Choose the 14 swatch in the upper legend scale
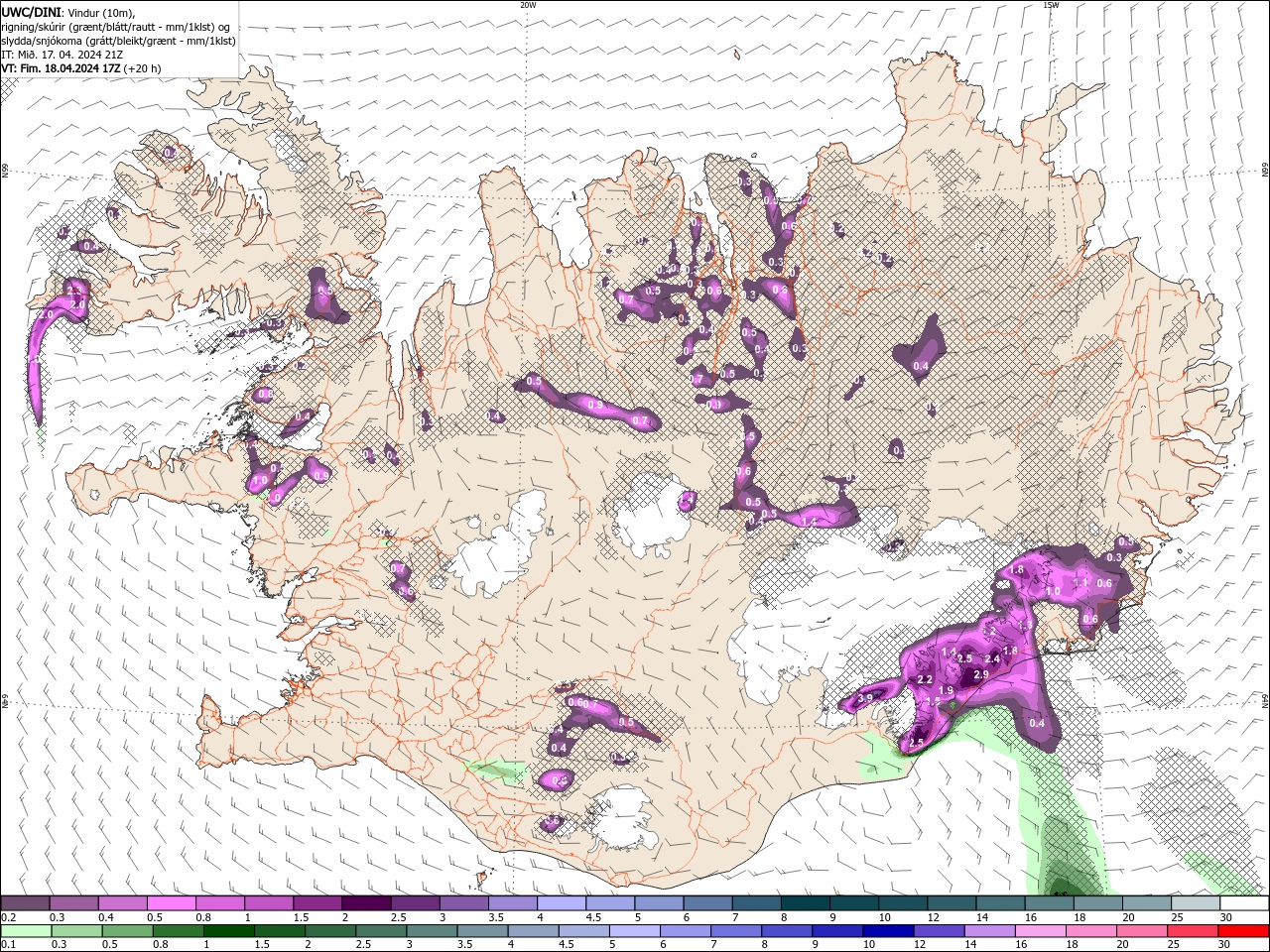 coord(1000,903)
